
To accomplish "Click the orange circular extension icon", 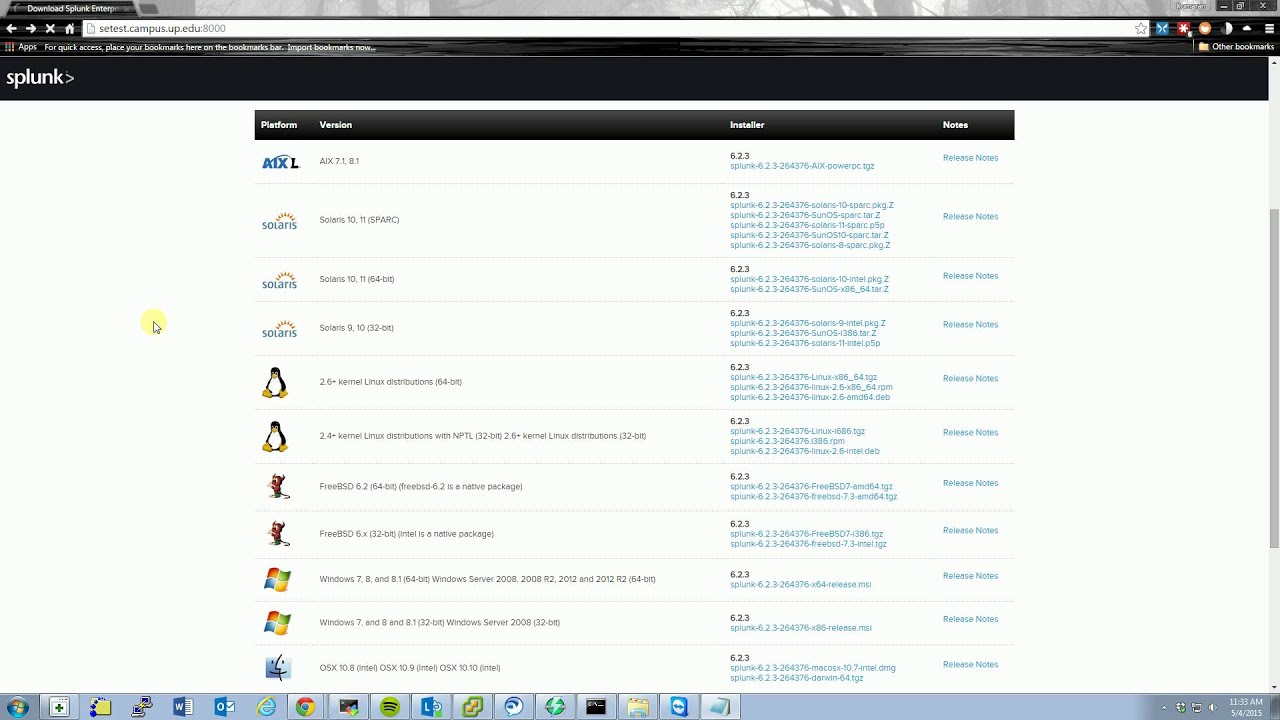I will [1205, 29].
